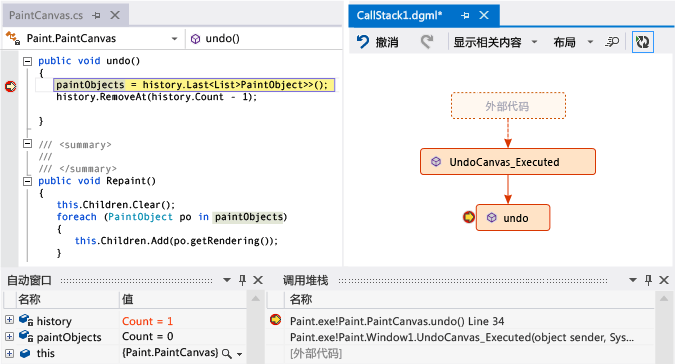The image size is (675, 364).
Task: Collapse the Repaint() method region
Action: 28,181
